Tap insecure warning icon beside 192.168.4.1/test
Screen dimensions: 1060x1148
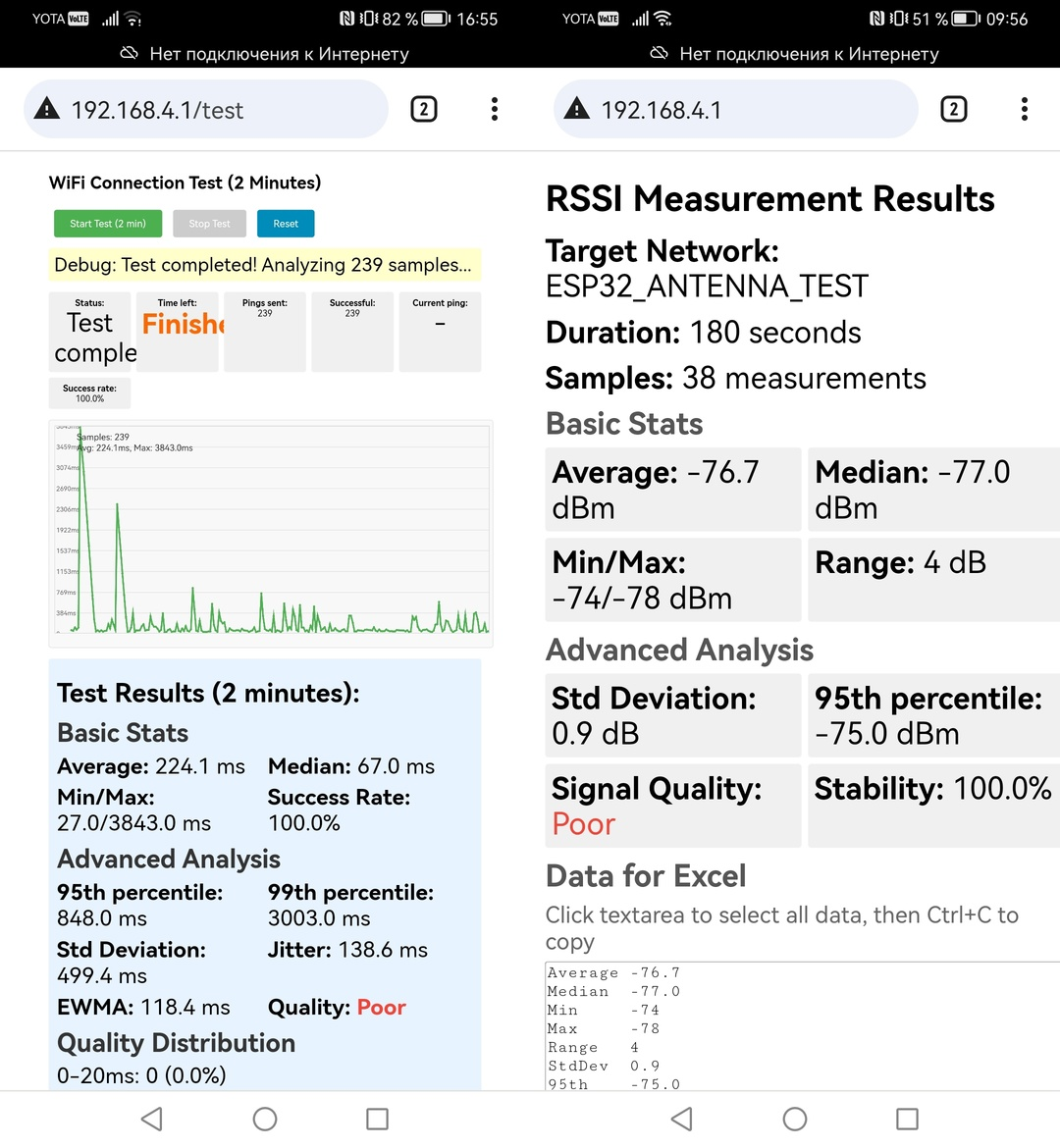click(47, 109)
